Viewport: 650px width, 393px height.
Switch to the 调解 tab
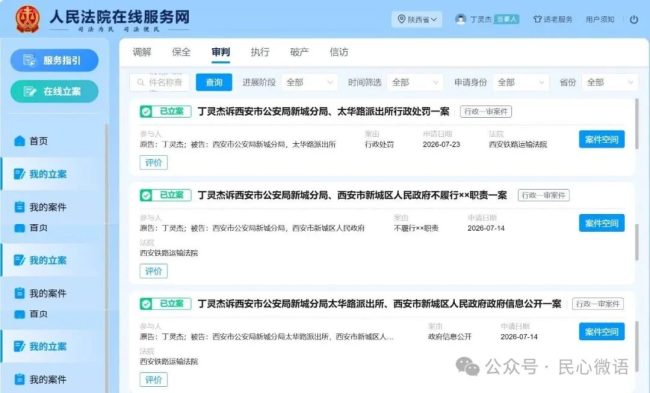coord(142,52)
